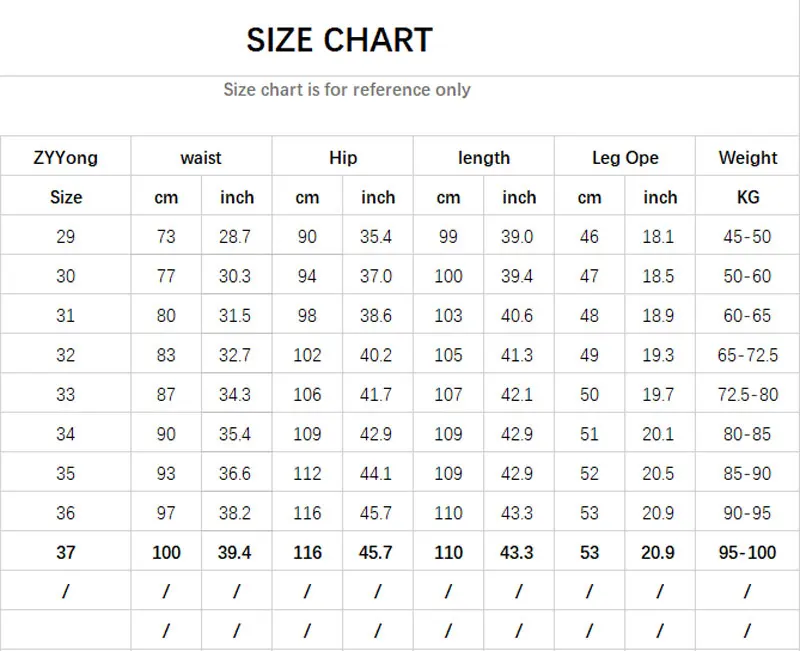This screenshot has width=800, height=651.
Task: Click the KG unit subheader
Action: click(x=747, y=198)
